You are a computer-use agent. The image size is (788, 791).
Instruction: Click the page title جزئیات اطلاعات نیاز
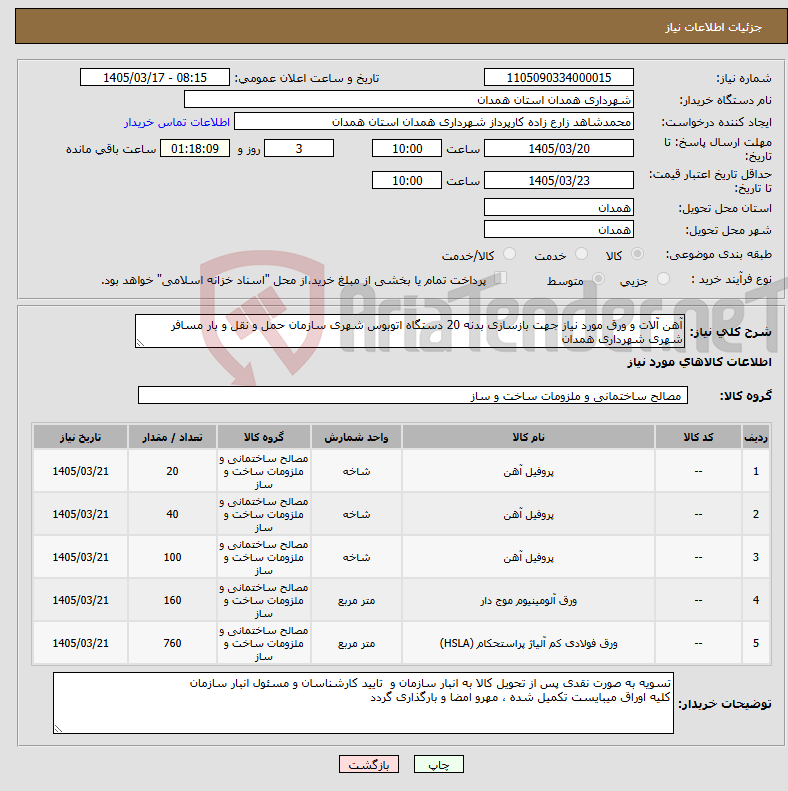coord(713,27)
